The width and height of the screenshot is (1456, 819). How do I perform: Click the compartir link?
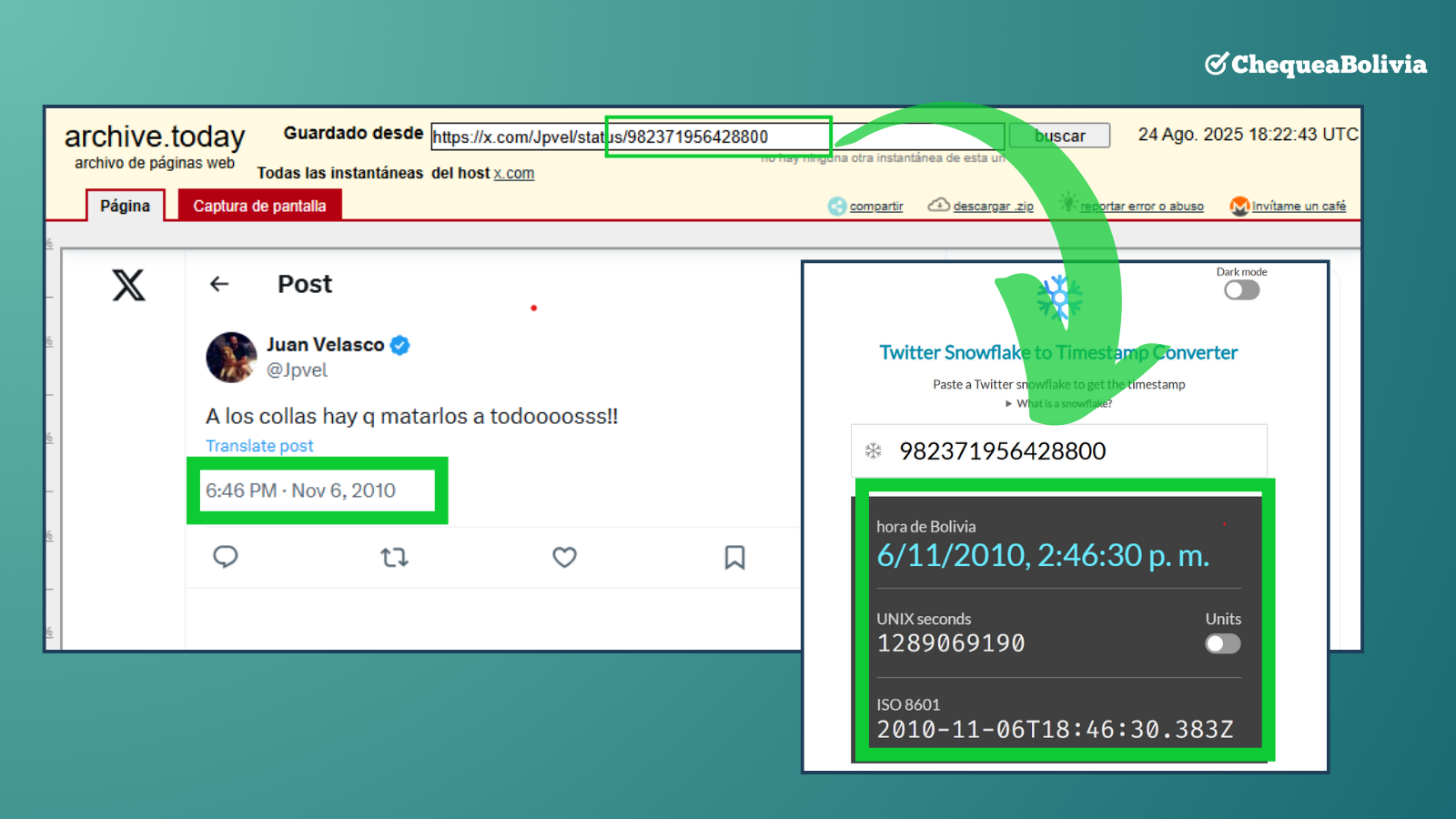click(875, 207)
